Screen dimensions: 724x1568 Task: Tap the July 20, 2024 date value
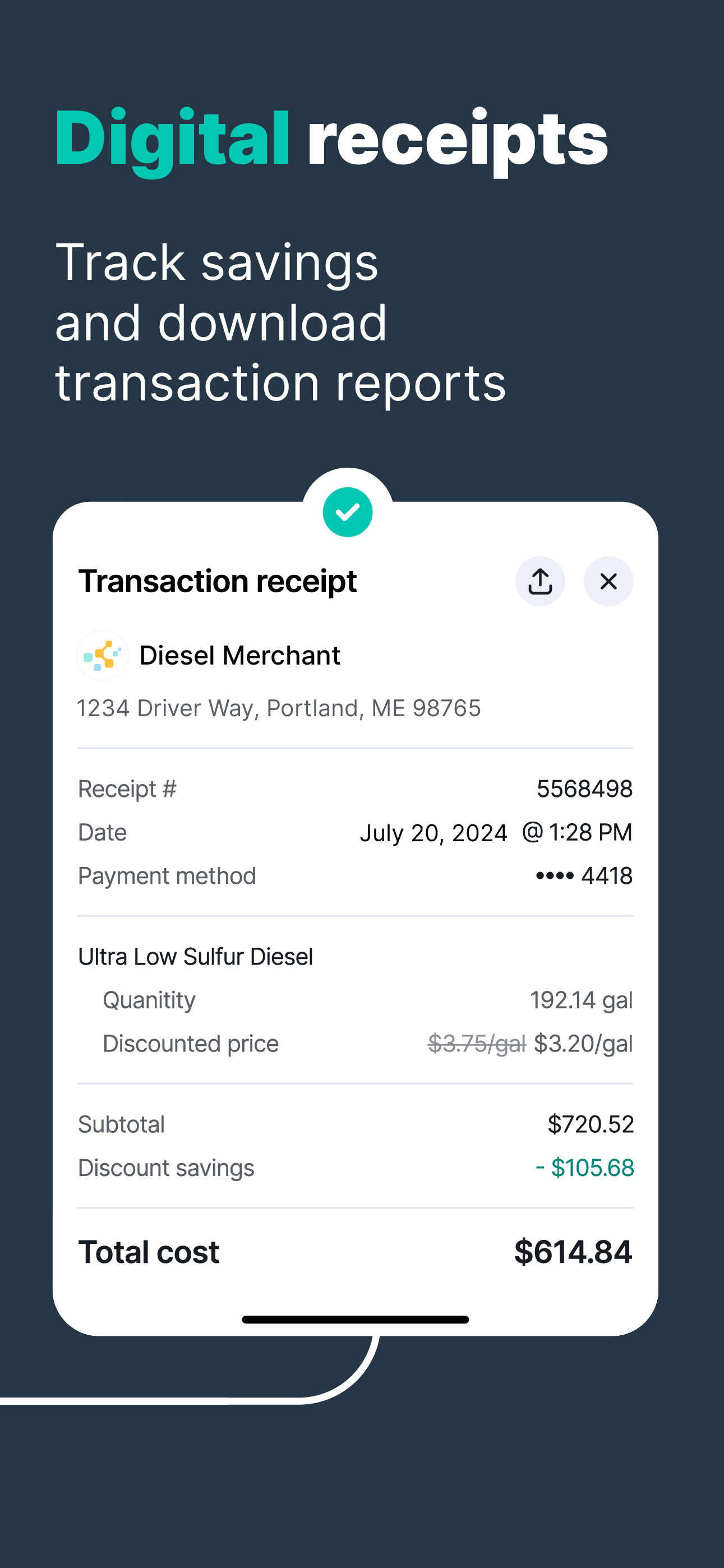pyautogui.click(x=434, y=833)
